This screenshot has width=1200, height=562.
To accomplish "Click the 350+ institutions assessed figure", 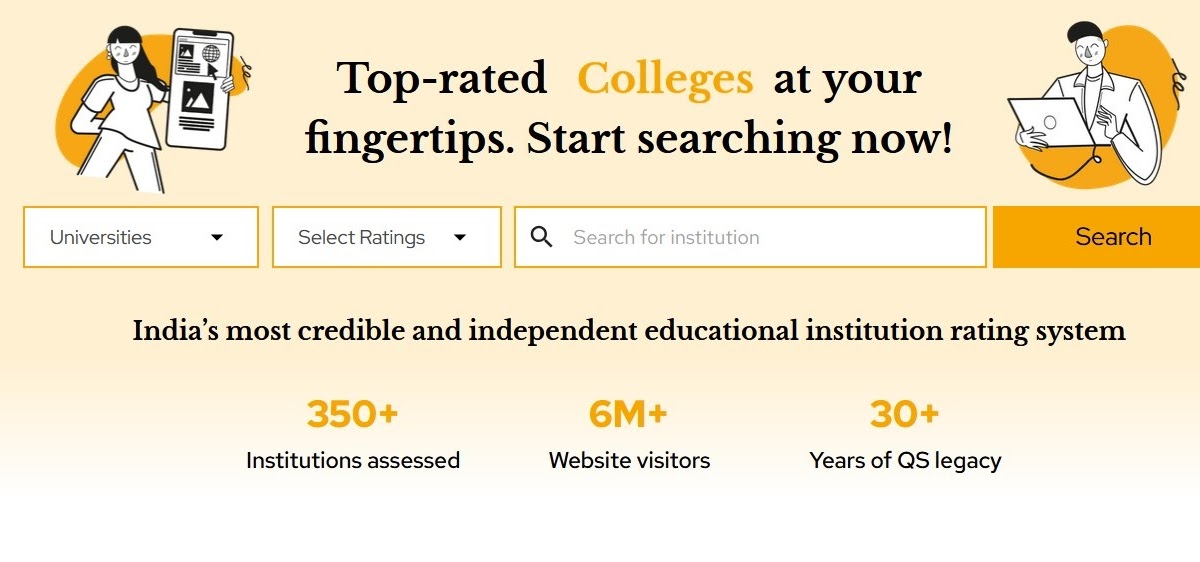I will [x=352, y=414].
